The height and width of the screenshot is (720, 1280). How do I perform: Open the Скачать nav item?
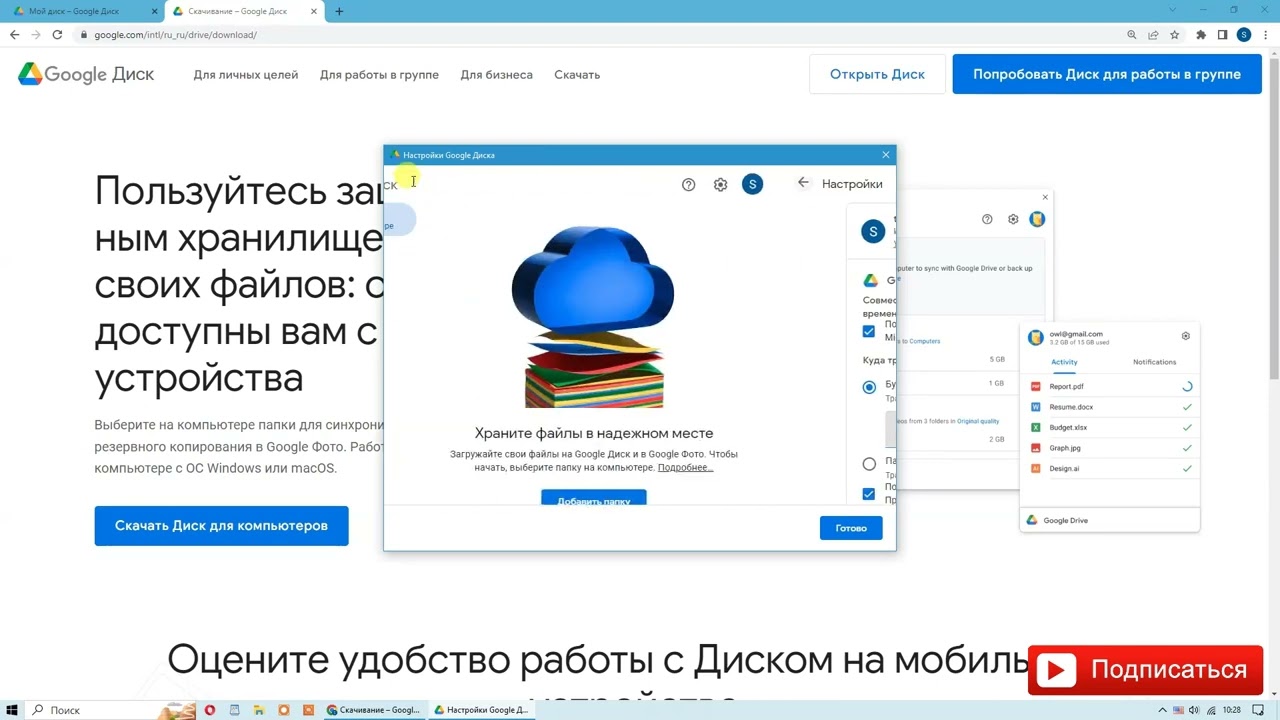(577, 75)
